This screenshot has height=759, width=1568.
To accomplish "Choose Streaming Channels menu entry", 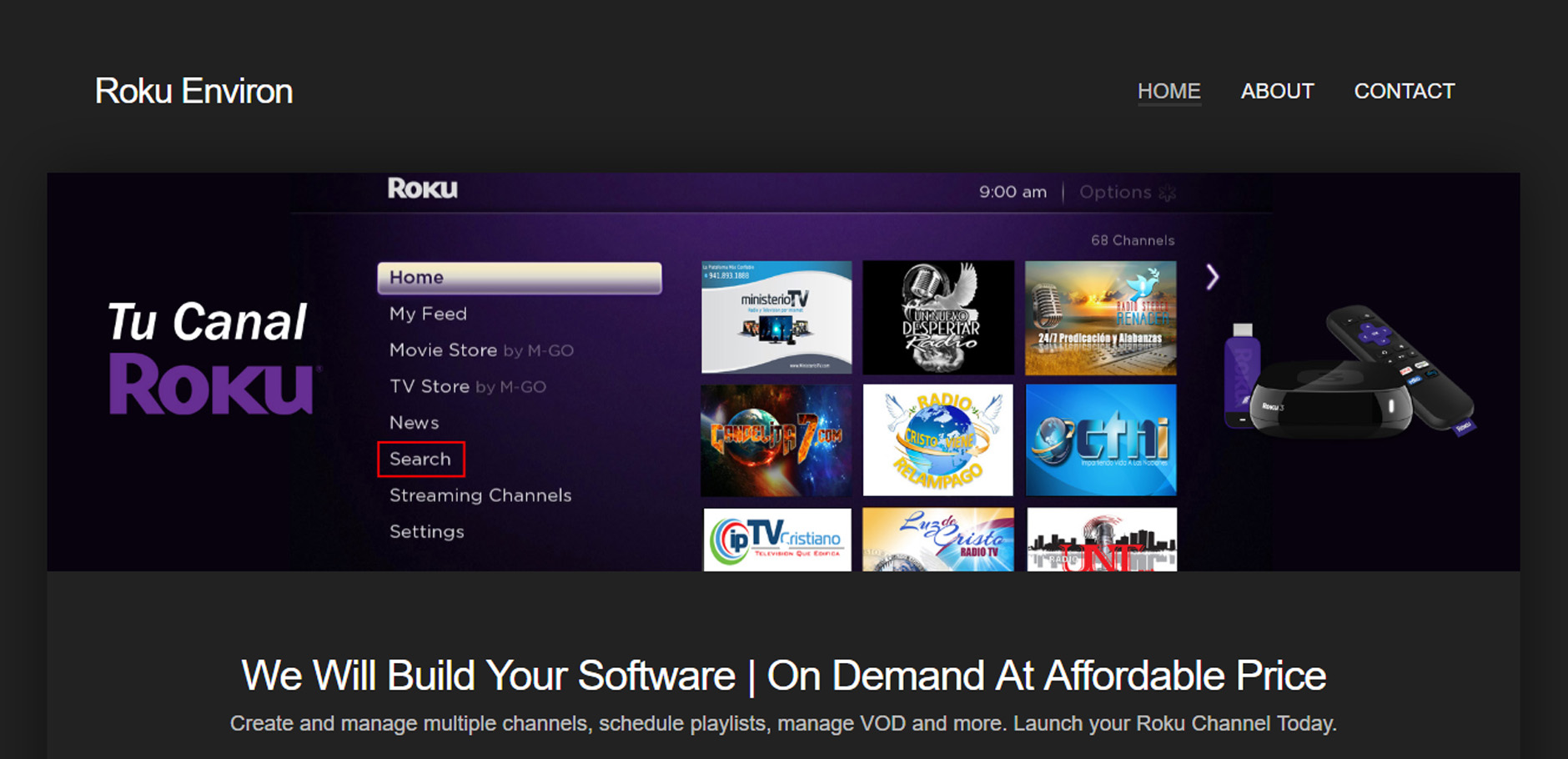I will coord(480,495).
